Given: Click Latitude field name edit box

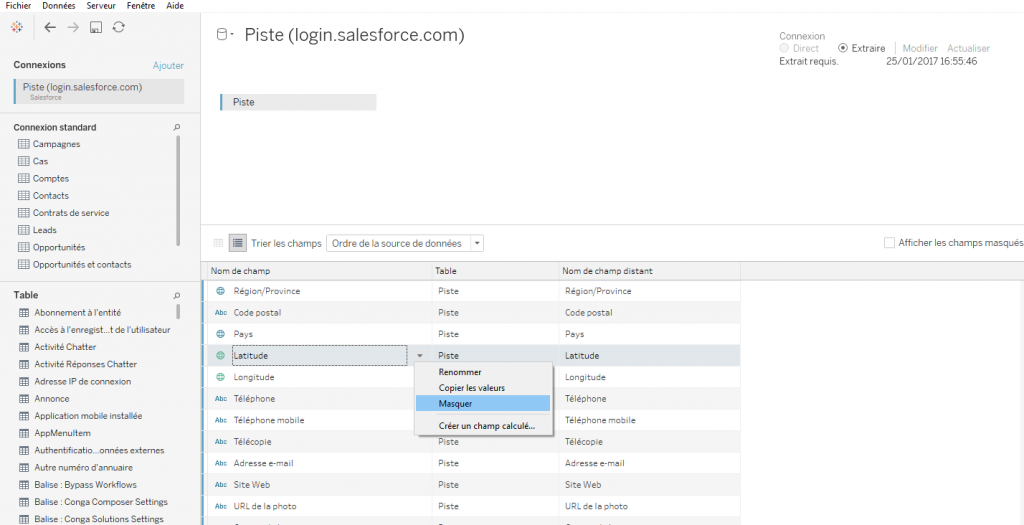Looking at the screenshot, I should (x=319, y=356).
